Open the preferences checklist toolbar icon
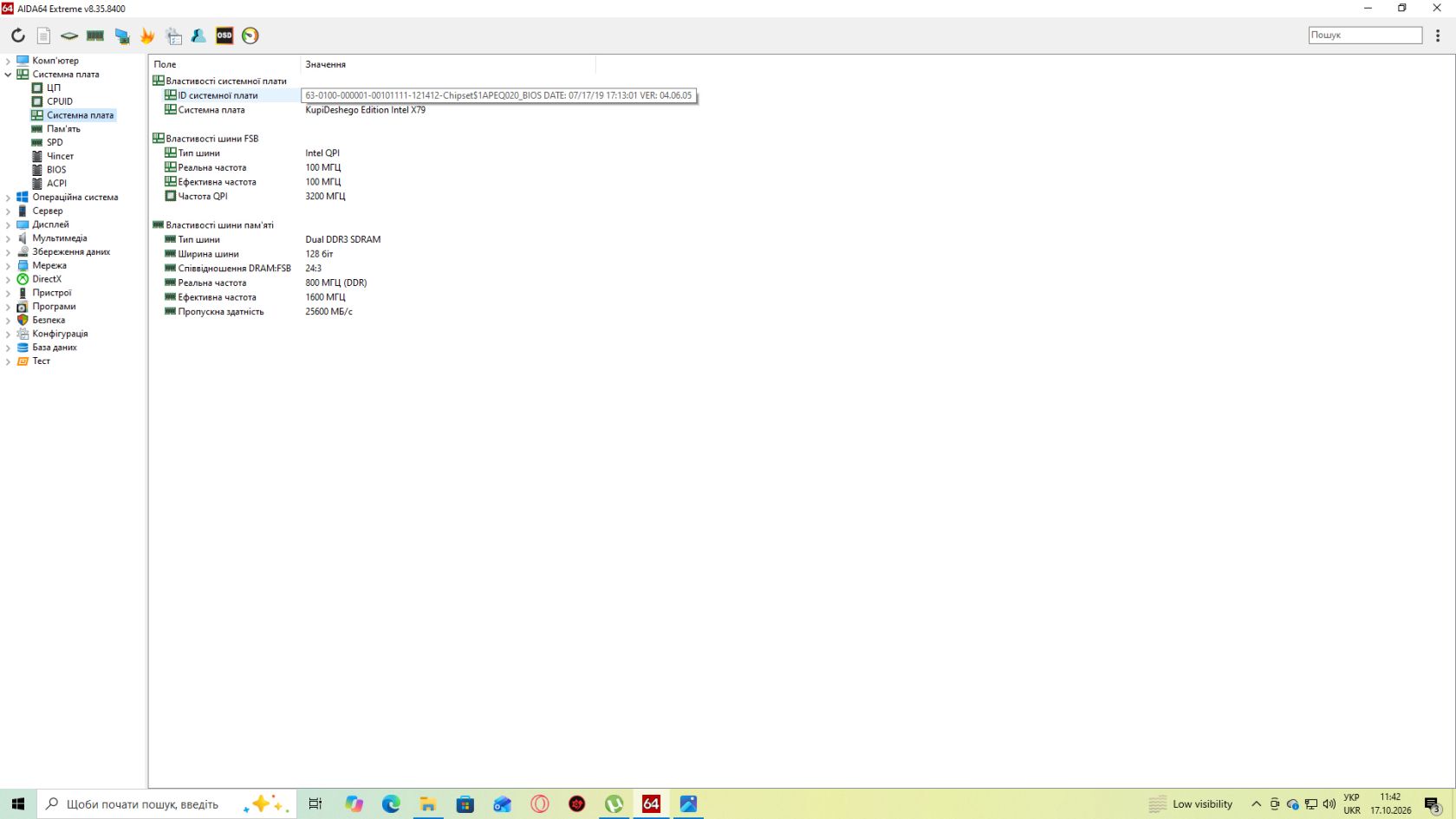 click(x=173, y=36)
